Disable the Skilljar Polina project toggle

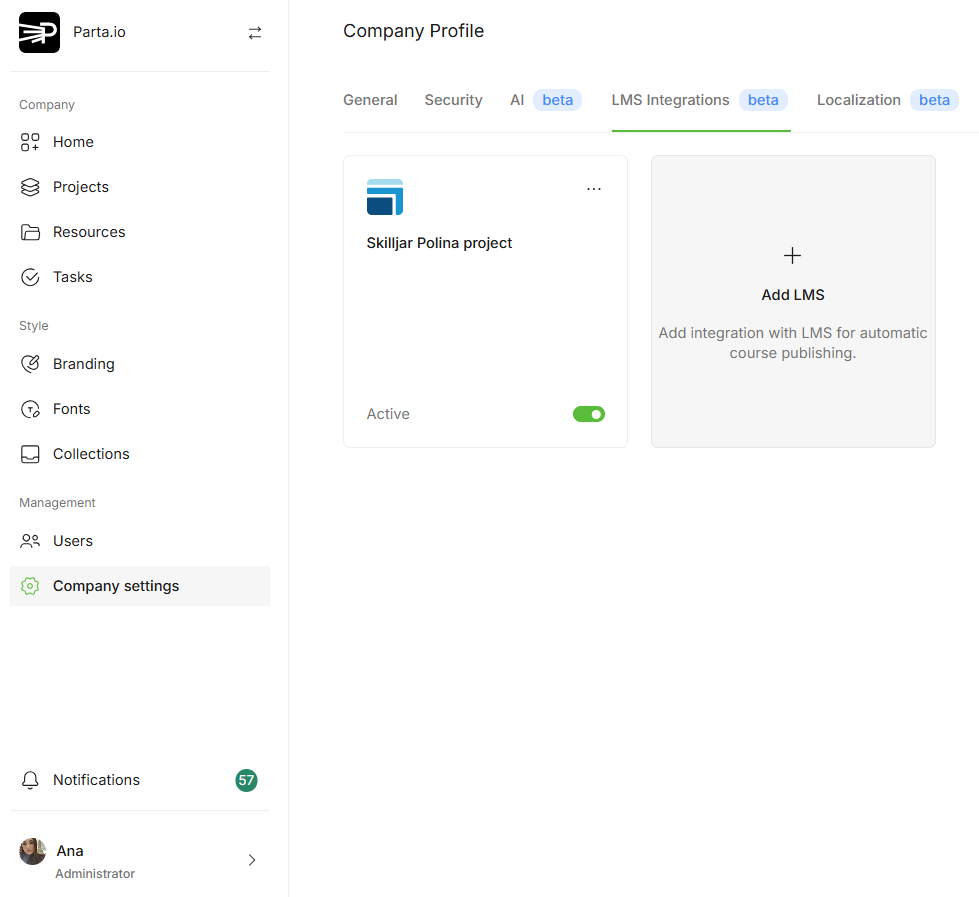tap(588, 414)
